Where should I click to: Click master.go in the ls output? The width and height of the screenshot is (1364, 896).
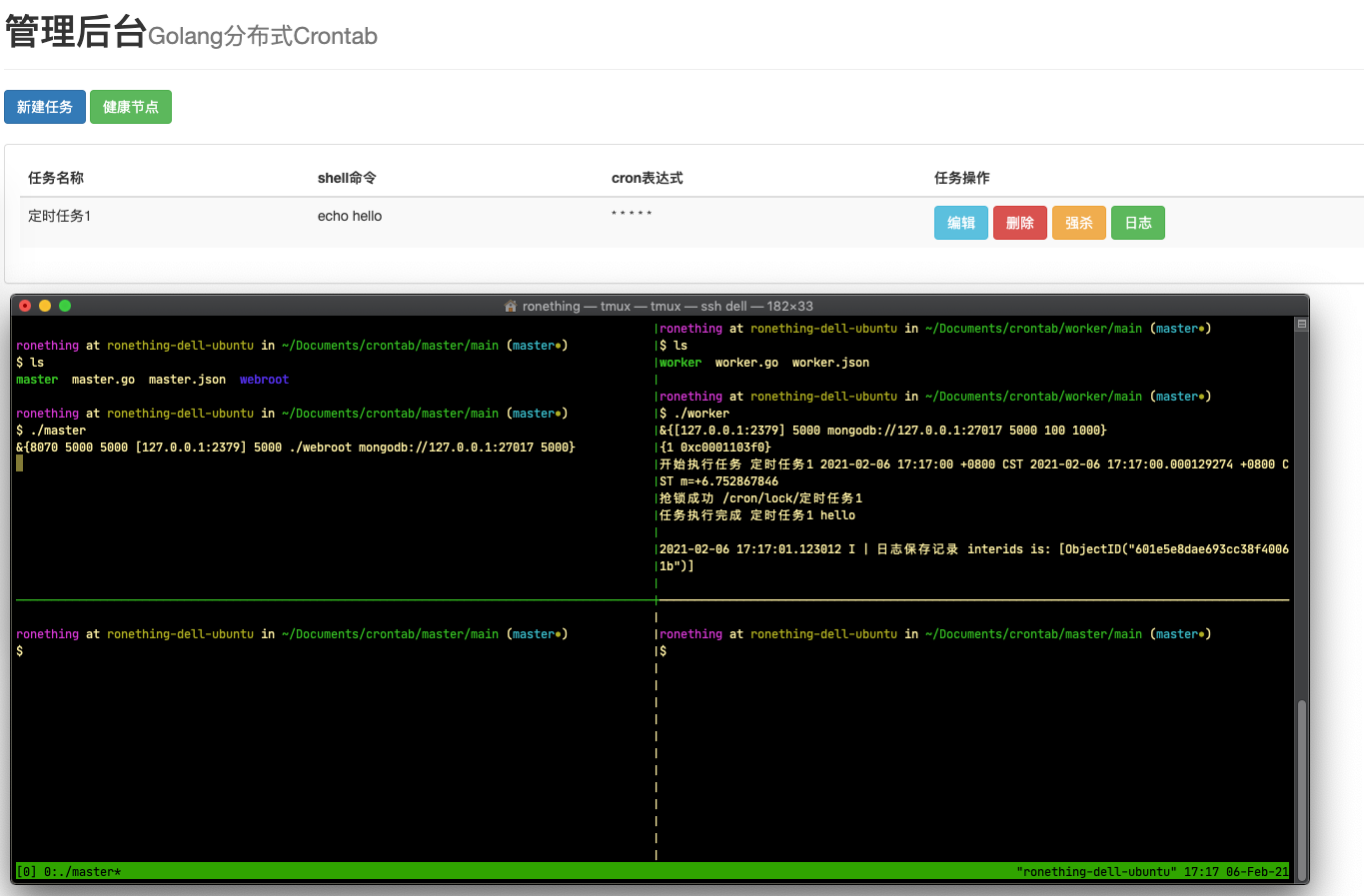click(103, 380)
